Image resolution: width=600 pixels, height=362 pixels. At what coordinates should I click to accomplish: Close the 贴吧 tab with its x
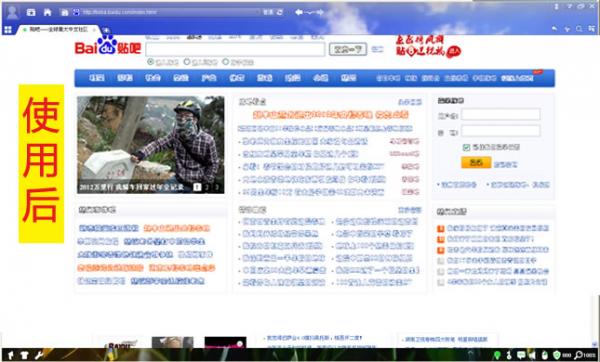tap(94, 29)
